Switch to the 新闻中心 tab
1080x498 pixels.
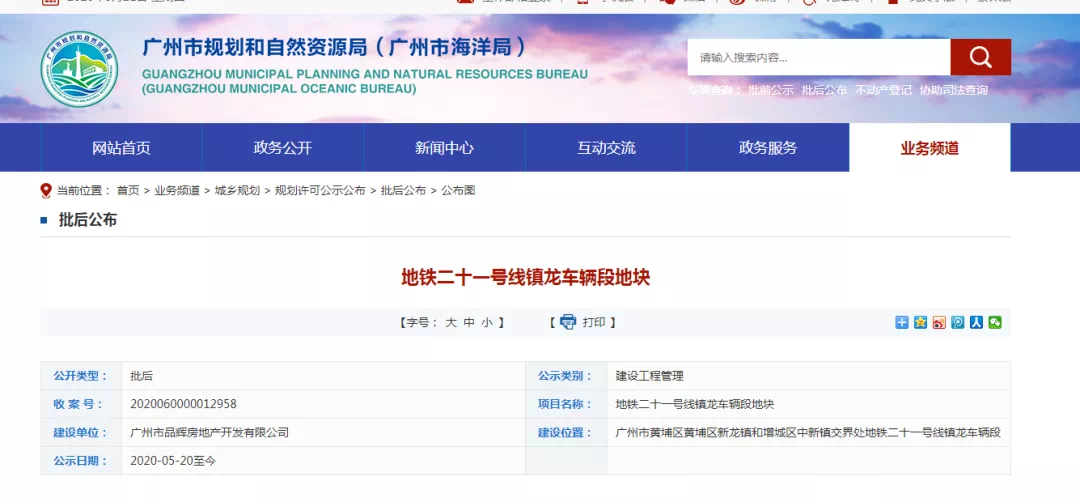click(x=444, y=148)
